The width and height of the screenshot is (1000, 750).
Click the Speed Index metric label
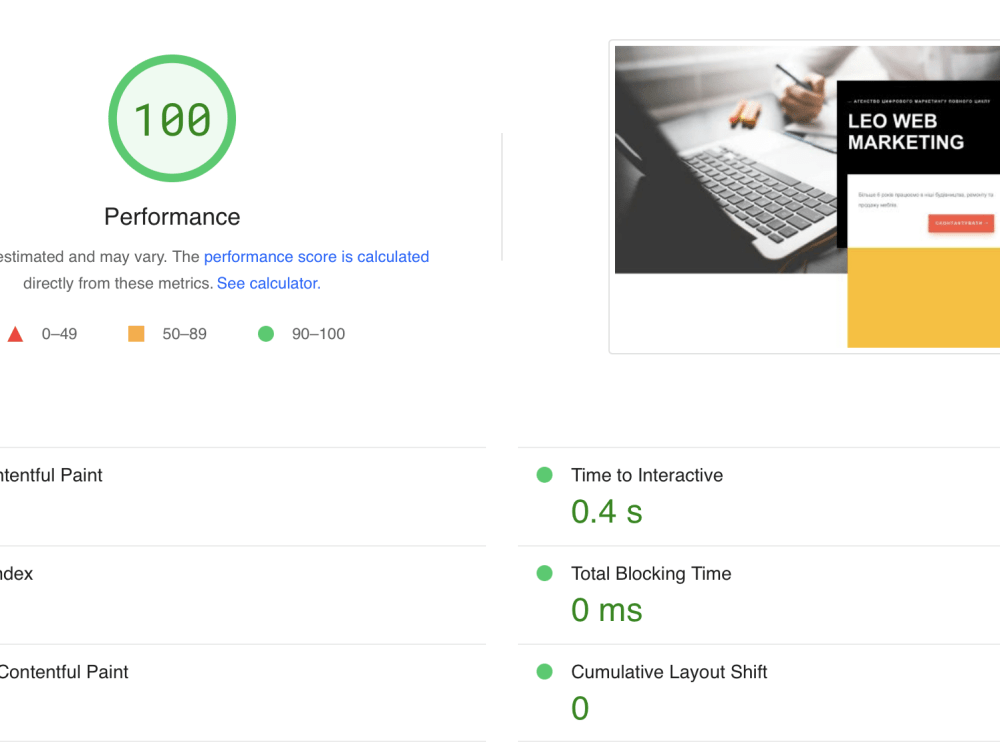17,573
